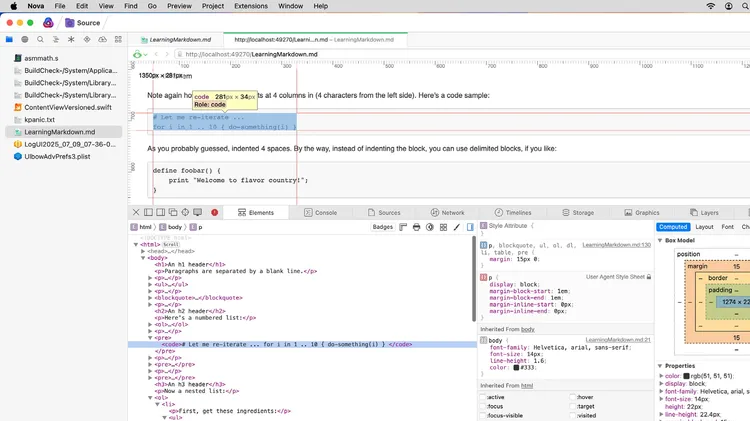Click the Inherited From html link

point(527,386)
